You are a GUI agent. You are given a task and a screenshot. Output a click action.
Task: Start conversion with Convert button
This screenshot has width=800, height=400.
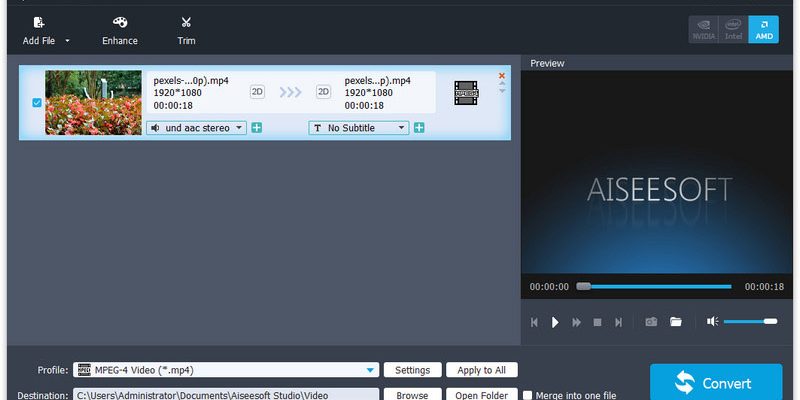pos(716,382)
